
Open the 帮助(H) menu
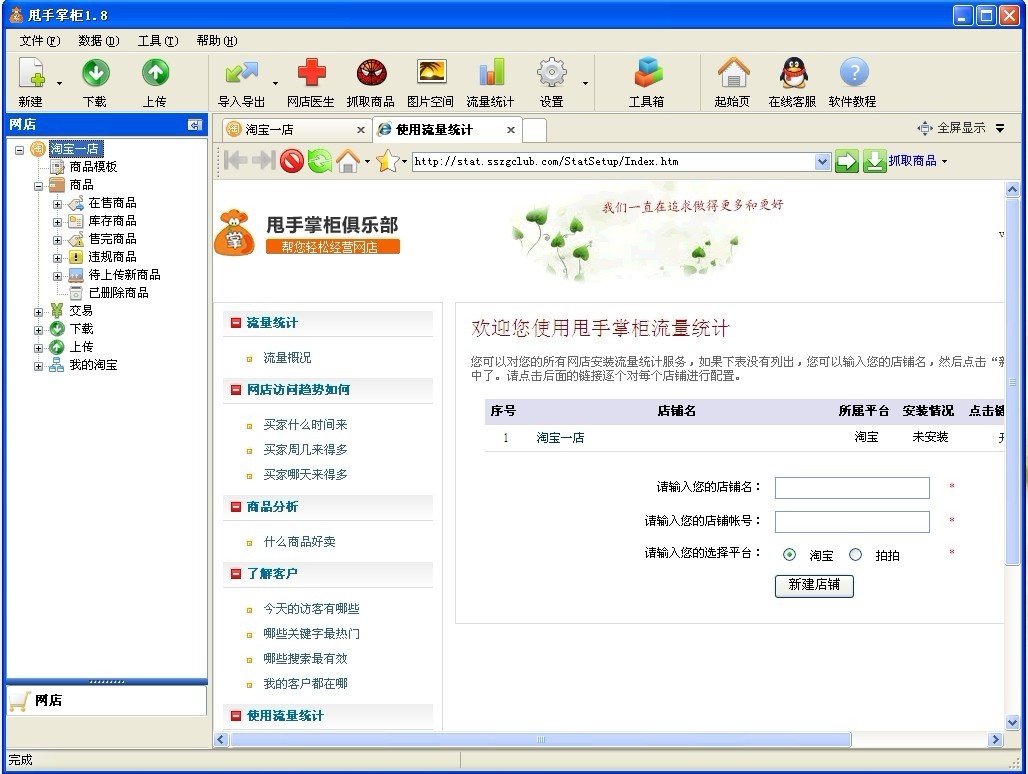[x=217, y=41]
